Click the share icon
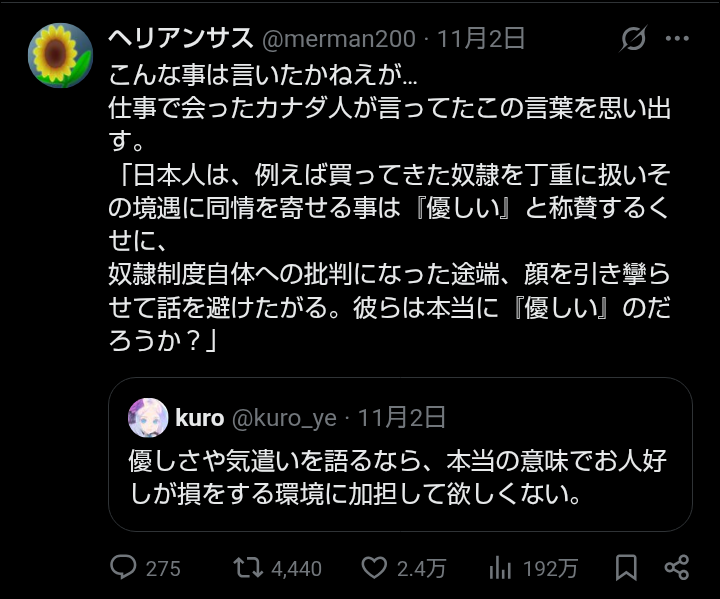 pyautogui.click(x=677, y=568)
